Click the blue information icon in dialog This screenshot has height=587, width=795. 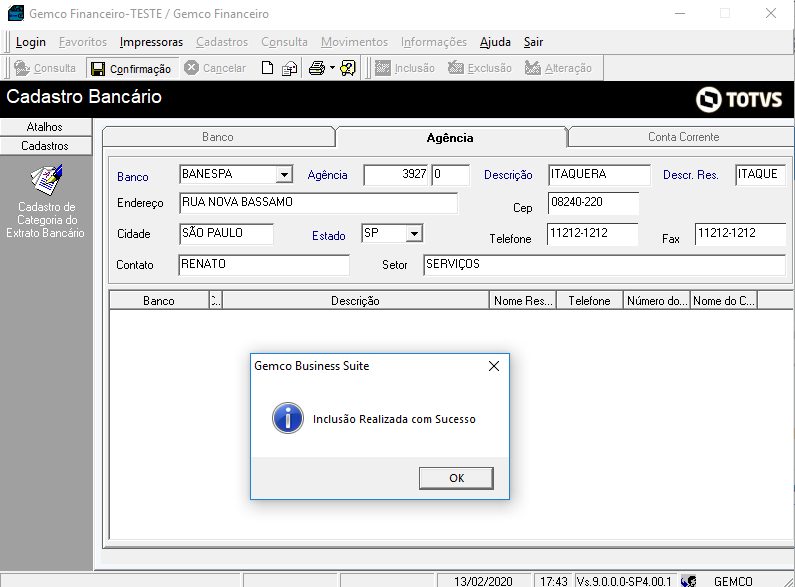288,418
